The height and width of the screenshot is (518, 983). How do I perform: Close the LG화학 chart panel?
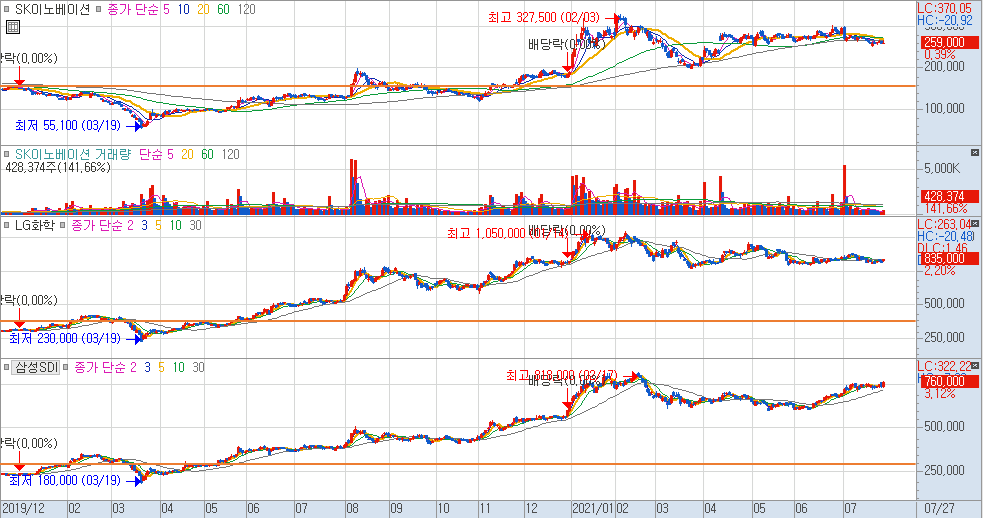click(975, 223)
